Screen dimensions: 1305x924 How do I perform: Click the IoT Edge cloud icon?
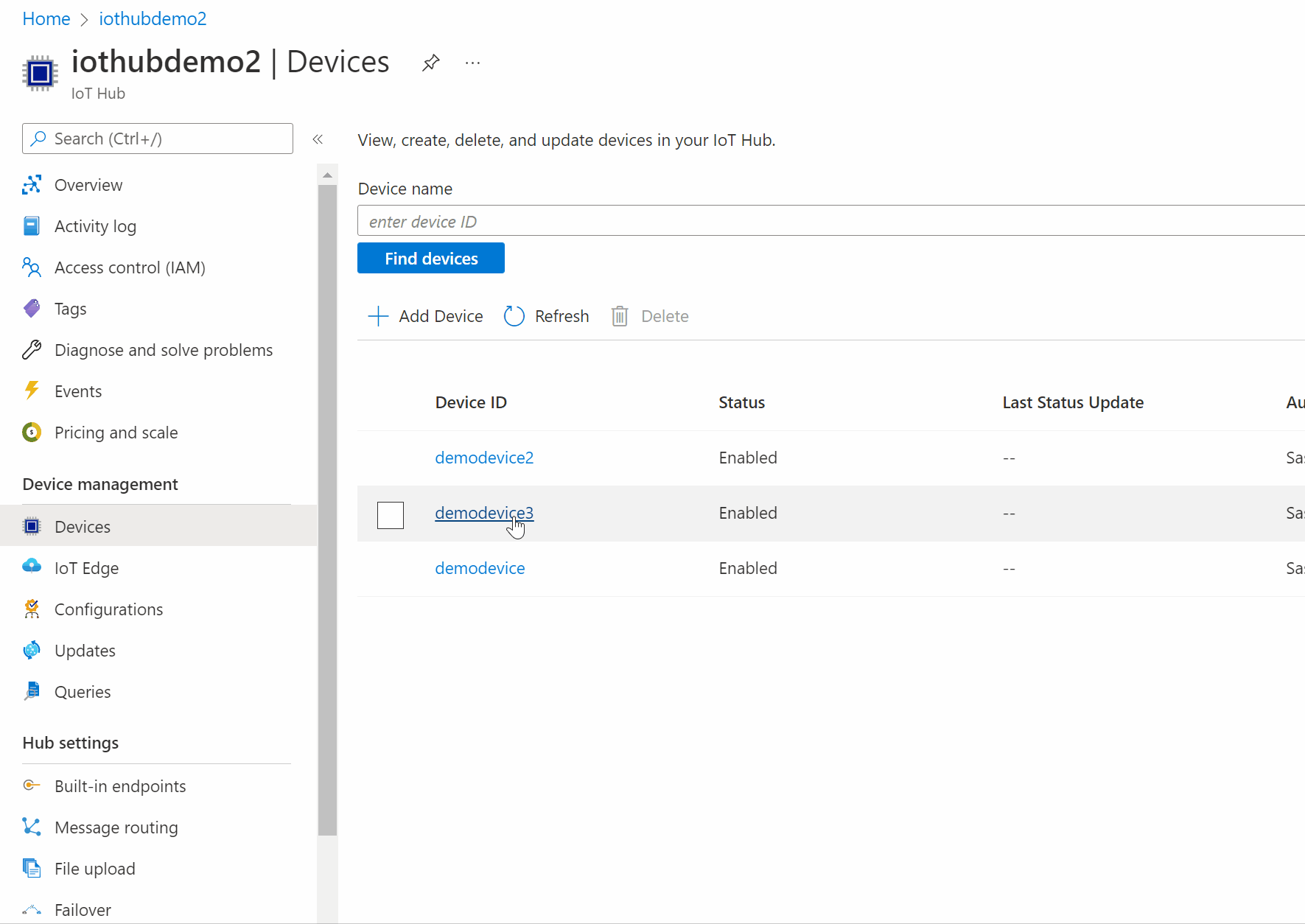point(32,566)
